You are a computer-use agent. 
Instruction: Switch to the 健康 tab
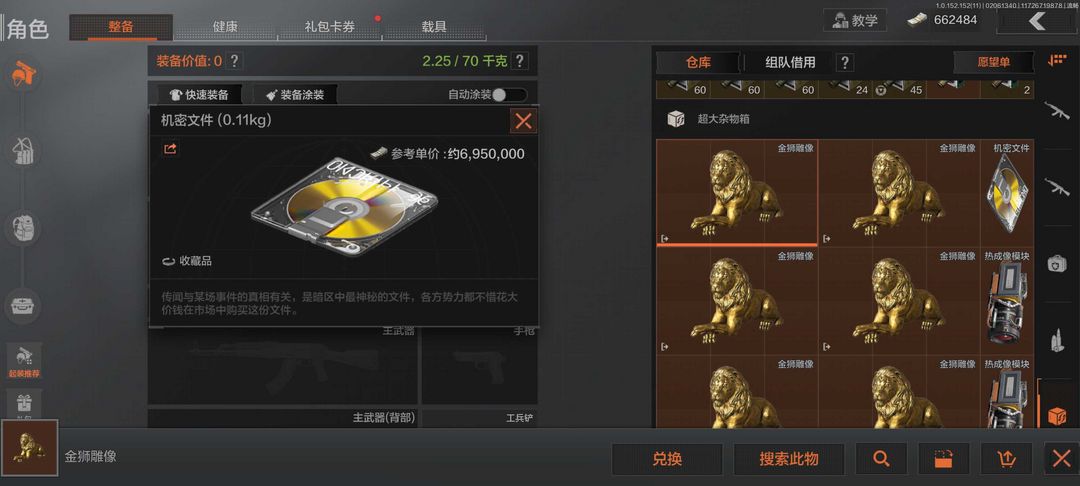coord(225,28)
